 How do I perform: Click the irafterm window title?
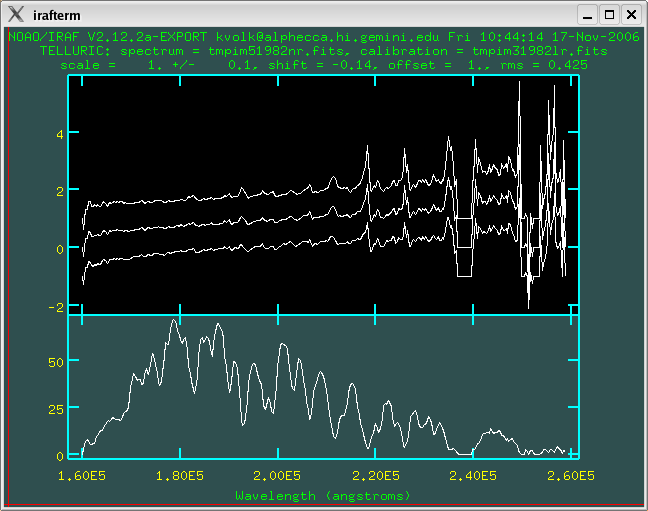click(x=57, y=15)
